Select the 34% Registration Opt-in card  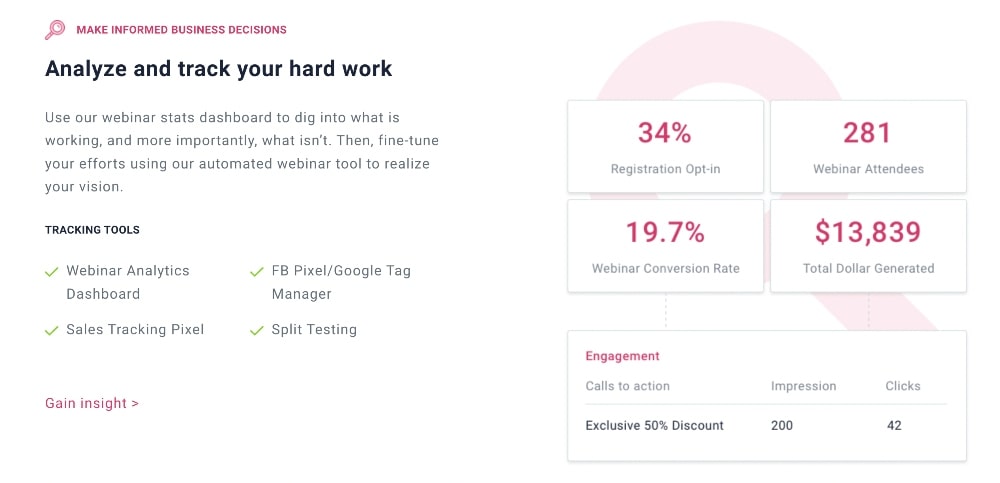pyautogui.click(x=665, y=146)
